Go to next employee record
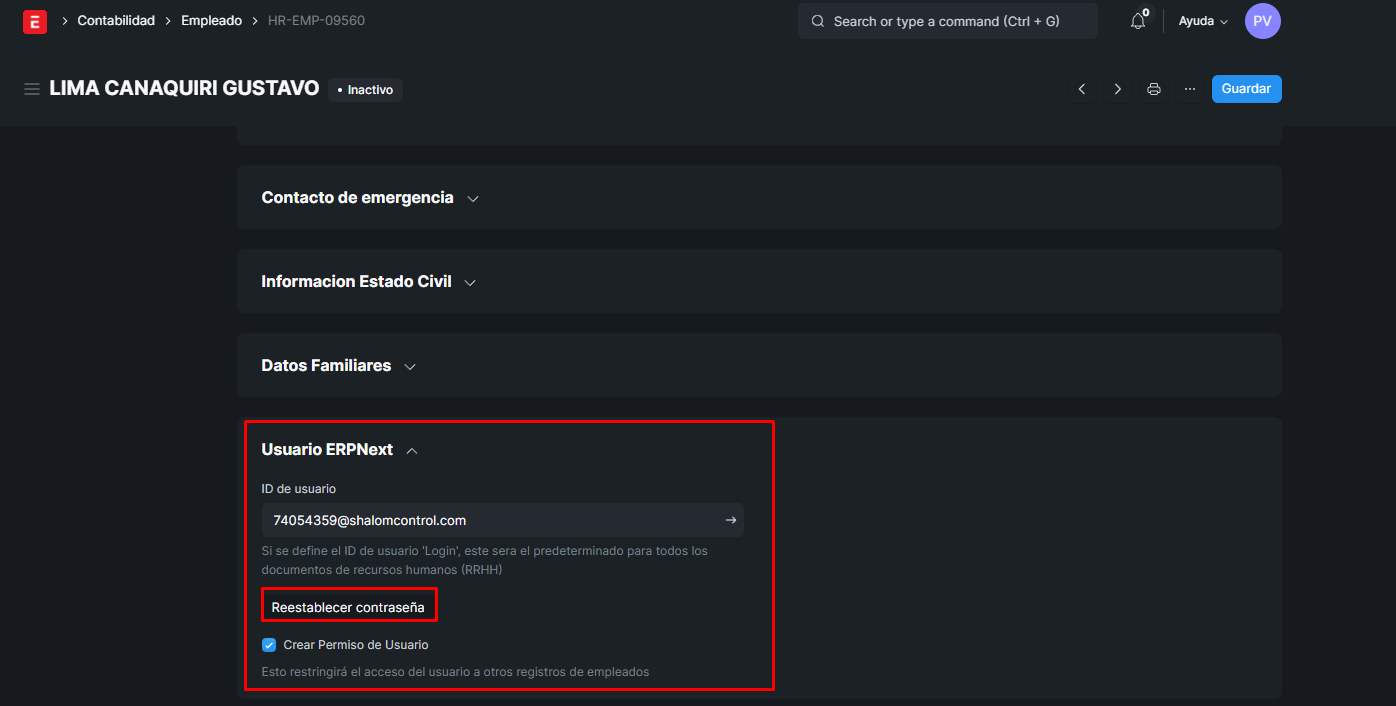The width and height of the screenshot is (1396, 706). click(x=1118, y=89)
